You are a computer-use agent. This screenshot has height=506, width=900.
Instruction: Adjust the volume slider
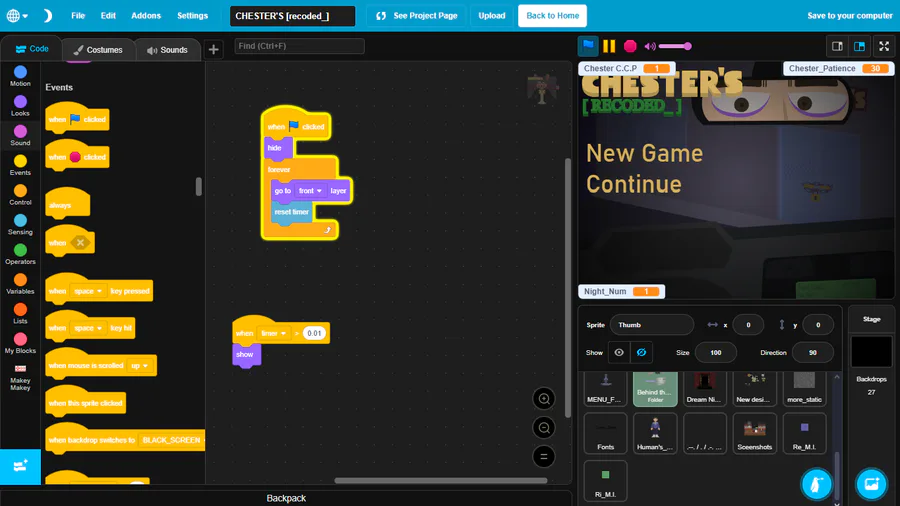(675, 46)
